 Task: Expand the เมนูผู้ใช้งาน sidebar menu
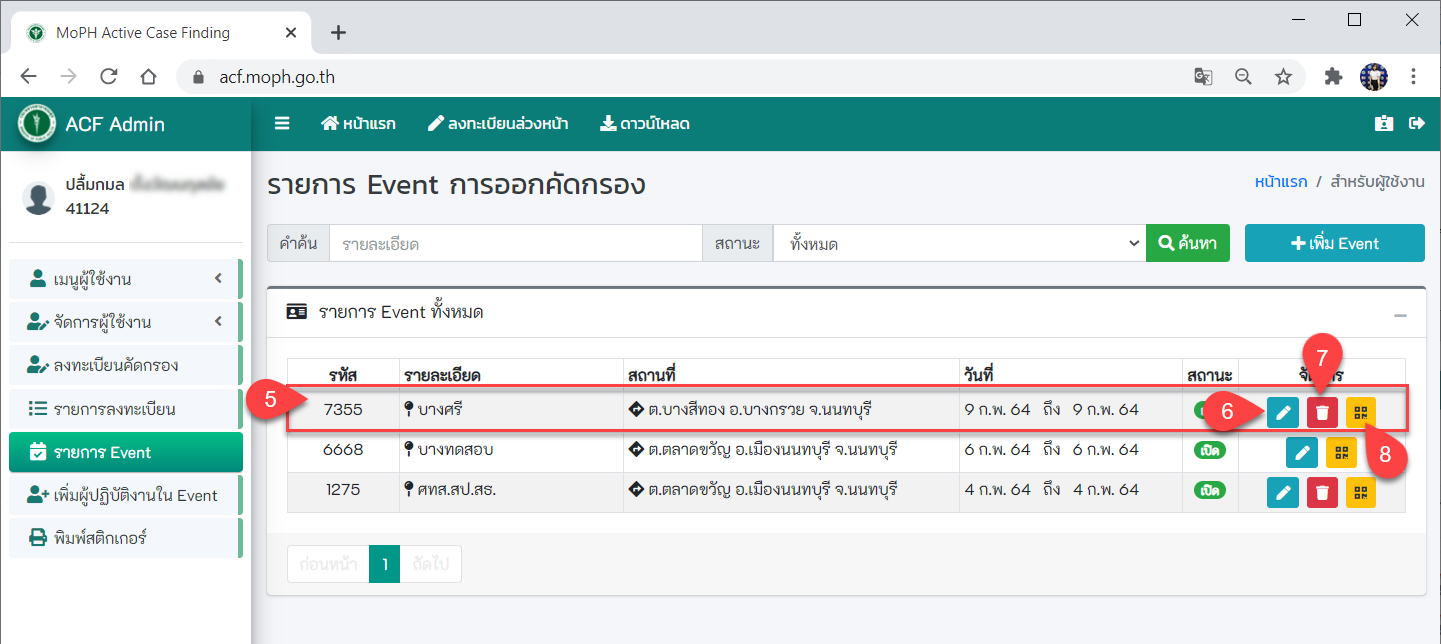pos(125,279)
